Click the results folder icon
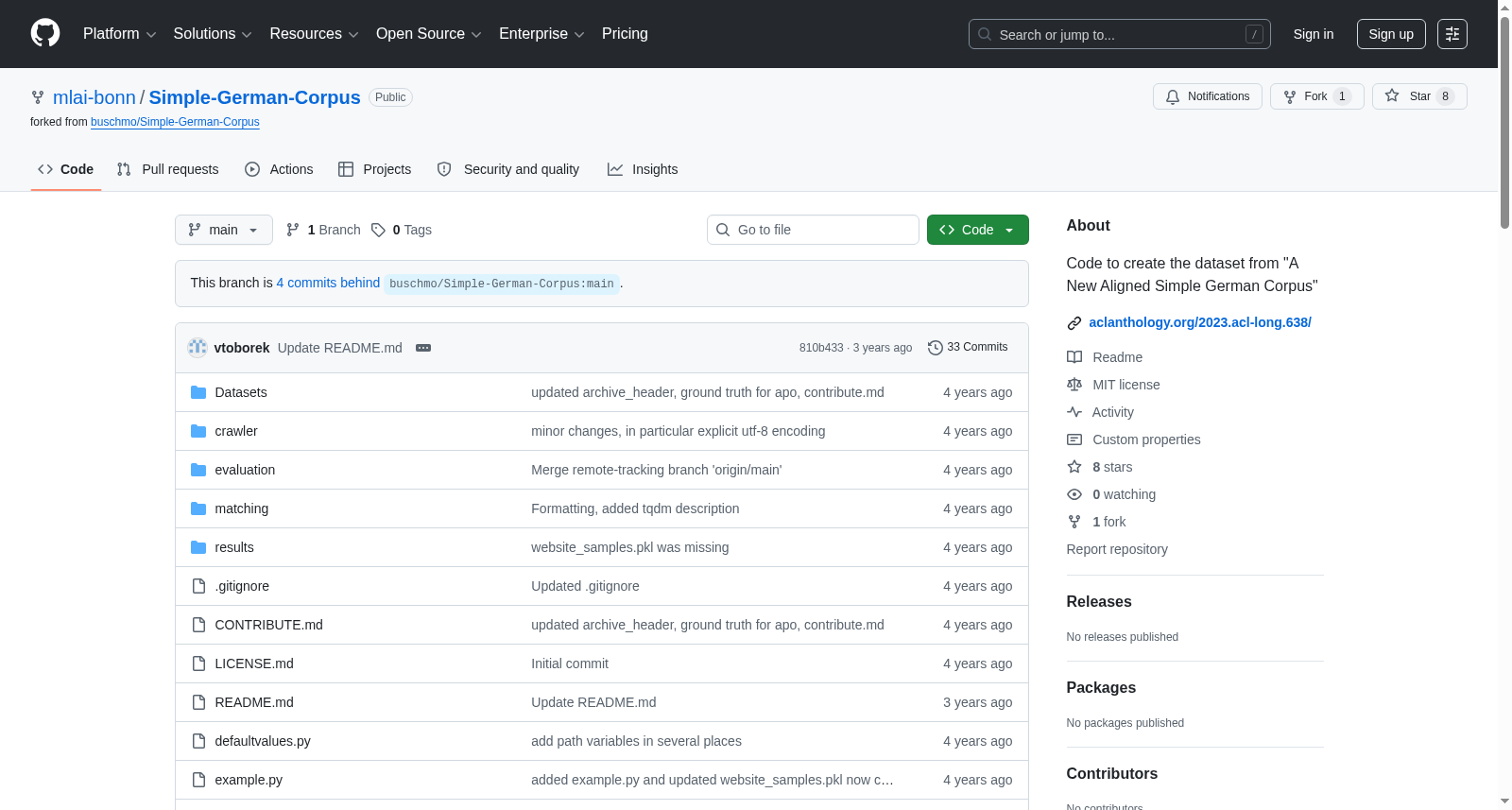 [x=198, y=547]
